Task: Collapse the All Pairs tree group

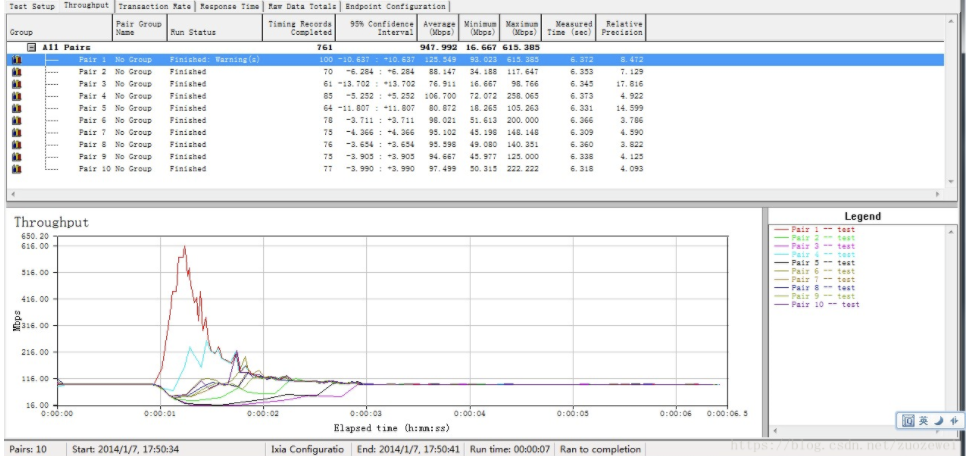Action: point(31,47)
